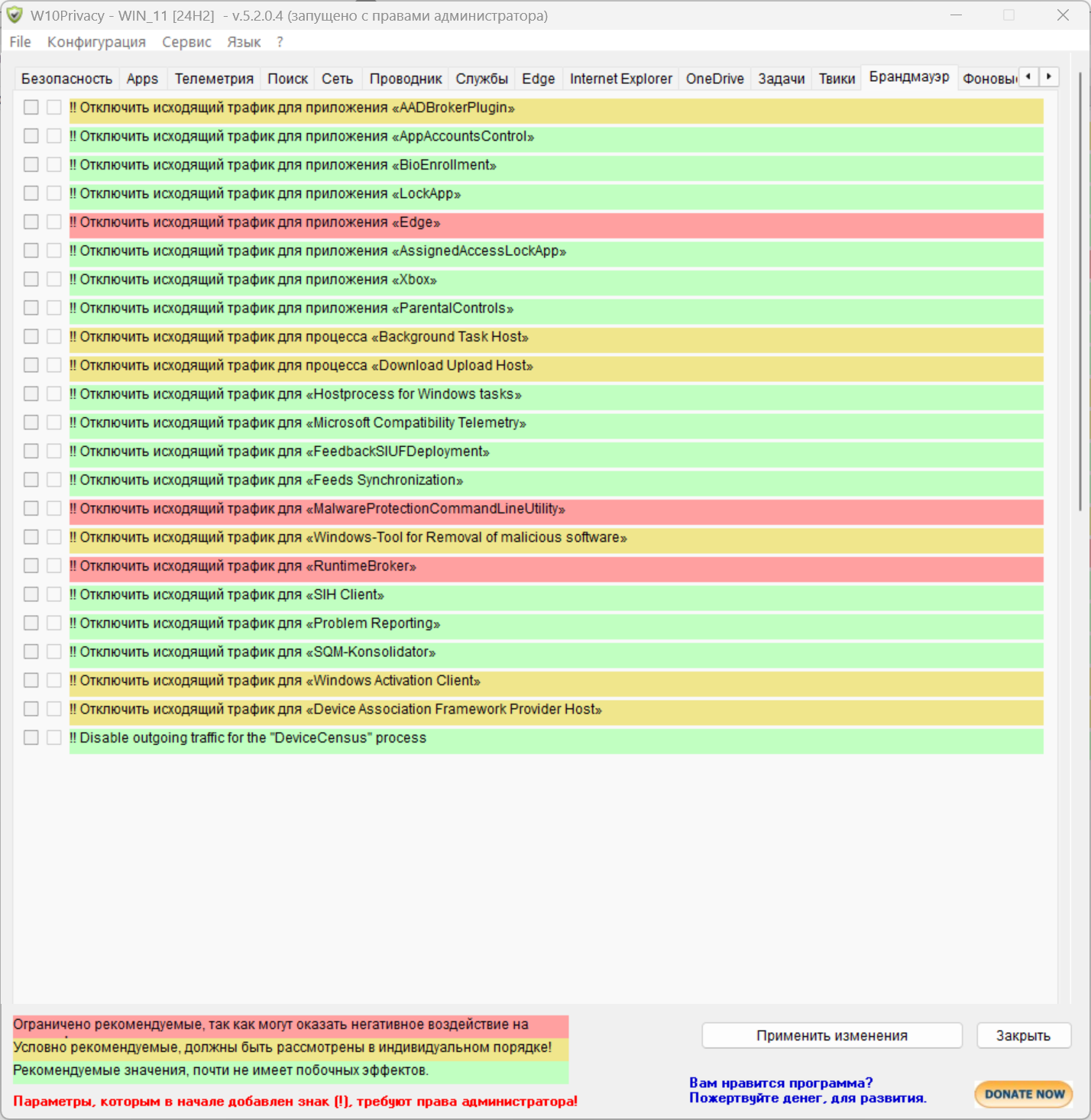Switch to the OneDrive tab
1091x1120 pixels.
(714, 79)
